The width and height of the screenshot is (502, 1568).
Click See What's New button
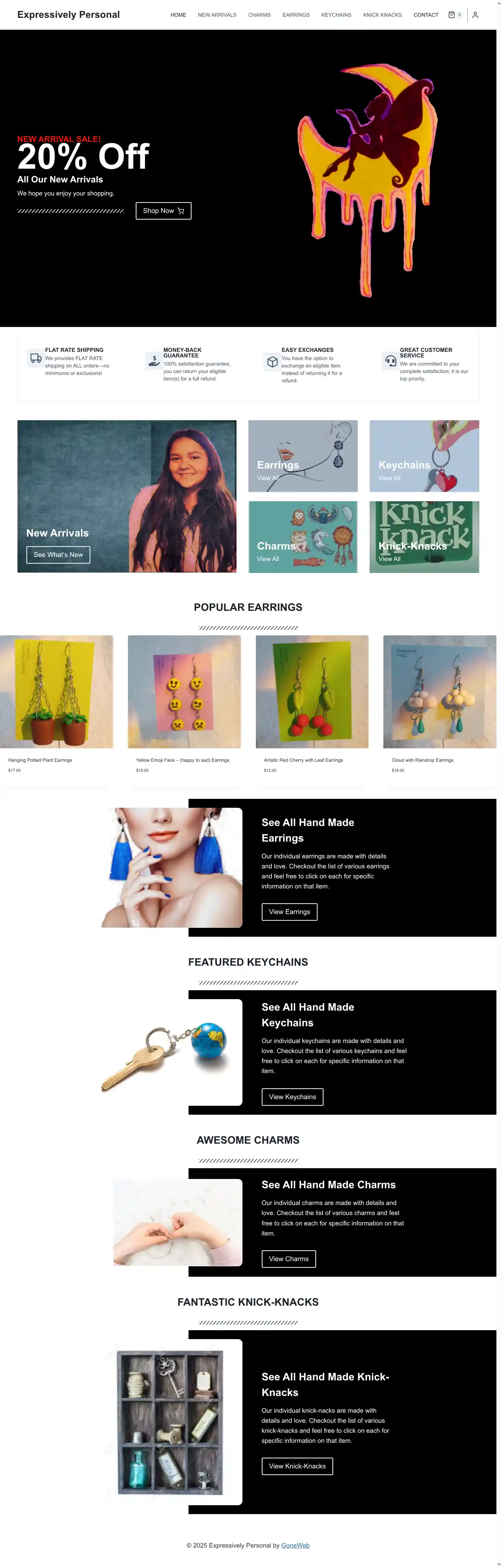pyautogui.click(x=58, y=554)
